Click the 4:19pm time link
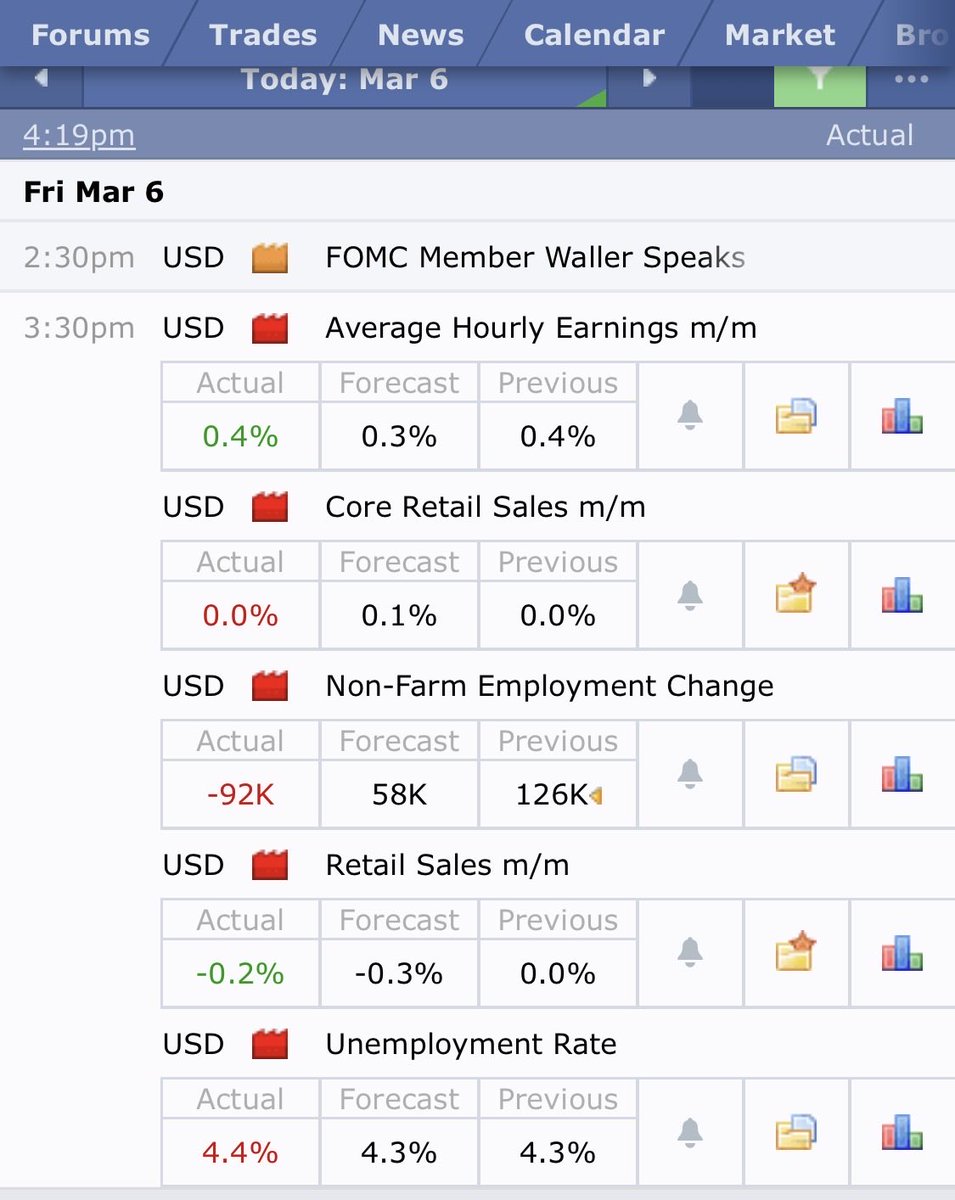Screen dimensions: 955x1200 (79, 135)
